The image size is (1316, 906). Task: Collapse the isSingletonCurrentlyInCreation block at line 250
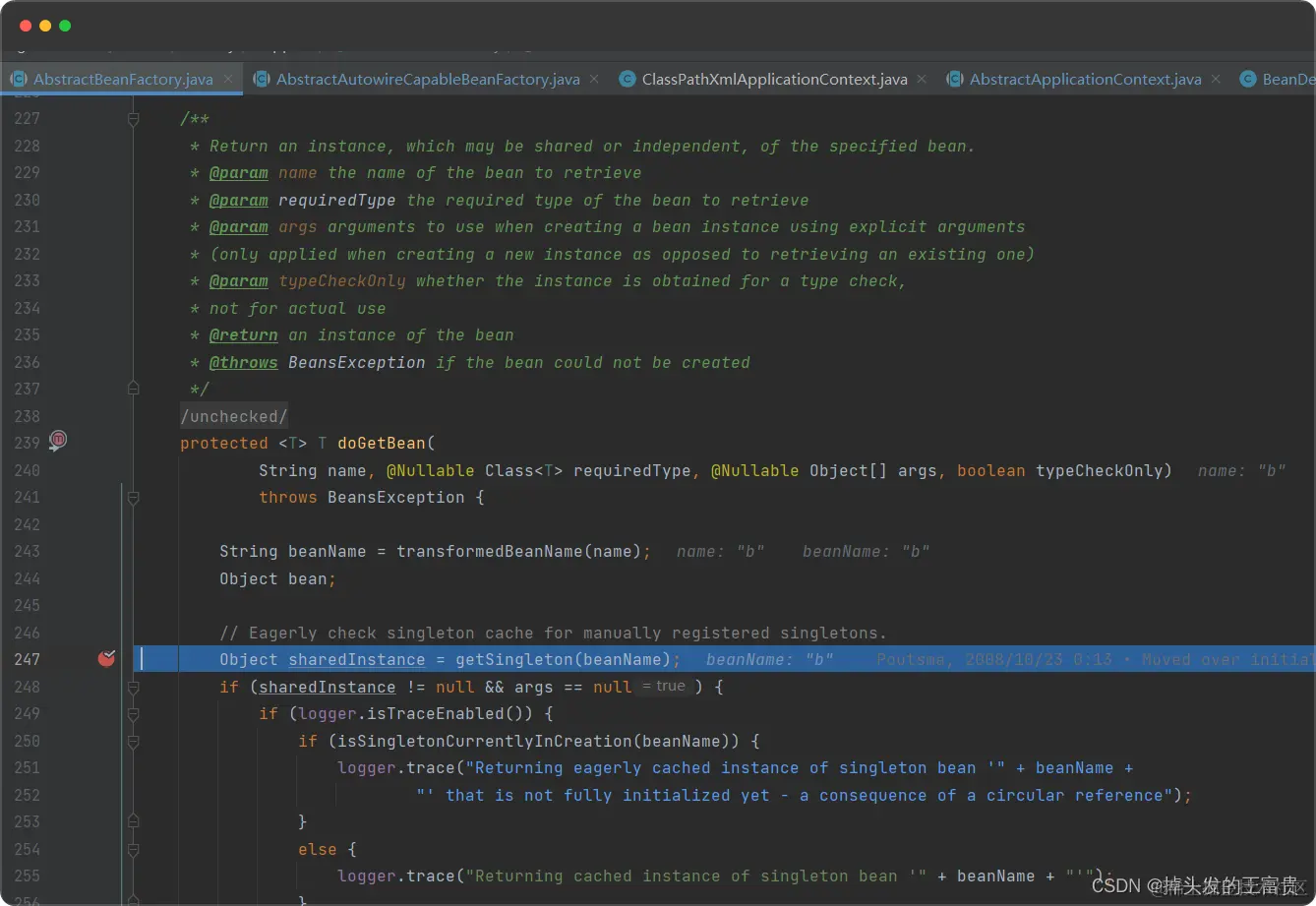[133, 742]
